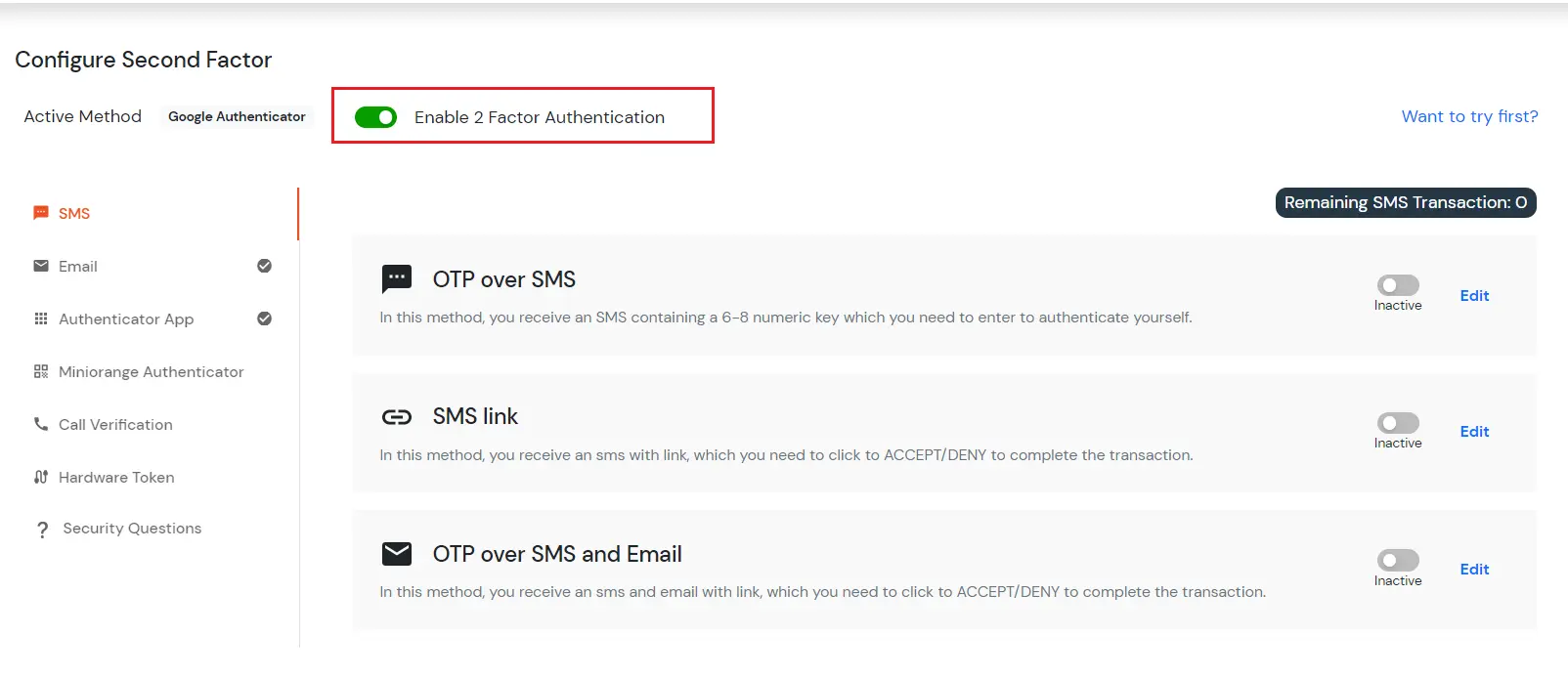Turn on the SMS link toggle

coord(1397,424)
